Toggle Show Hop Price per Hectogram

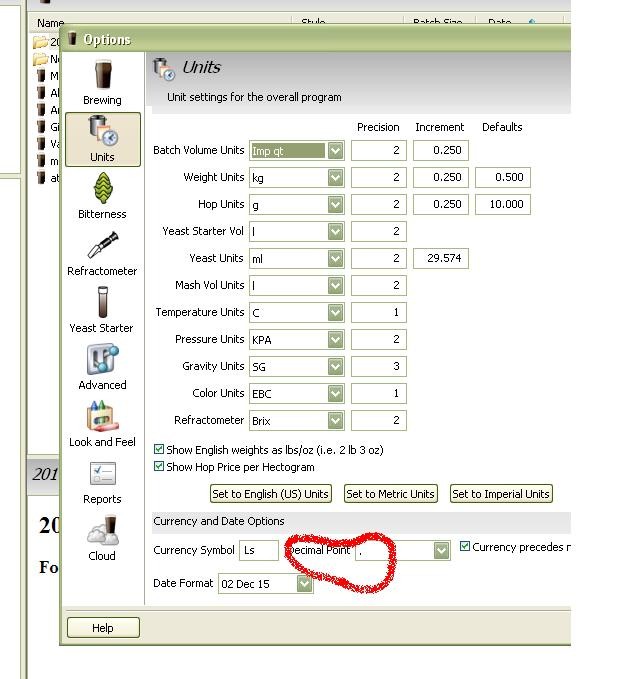(159, 467)
